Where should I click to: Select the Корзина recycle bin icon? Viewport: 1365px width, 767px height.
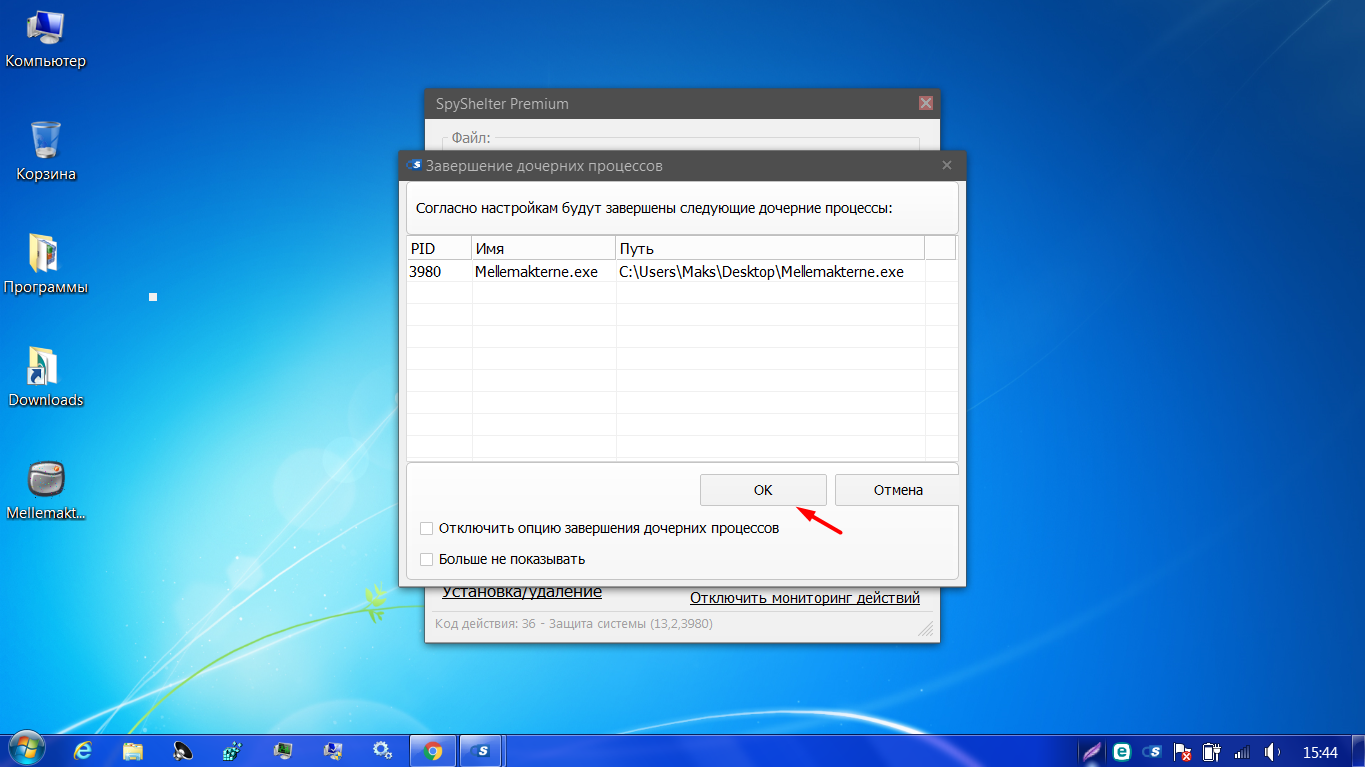[x=46, y=152]
